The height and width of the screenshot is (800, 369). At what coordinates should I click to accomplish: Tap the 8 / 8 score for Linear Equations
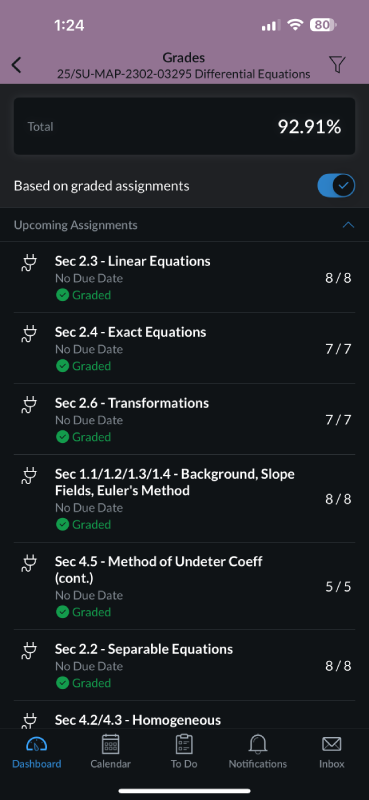(338, 279)
